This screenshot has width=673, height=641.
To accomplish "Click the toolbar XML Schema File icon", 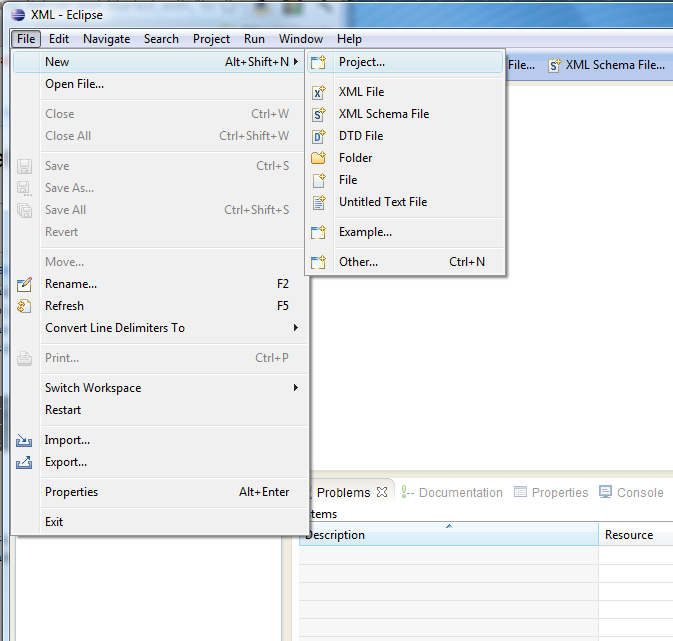I will coord(555,65).
